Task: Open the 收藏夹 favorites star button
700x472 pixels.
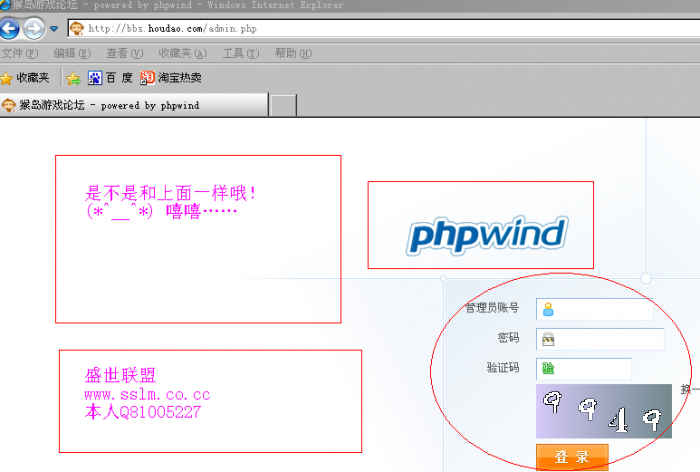Action: [x=25, y=78]
